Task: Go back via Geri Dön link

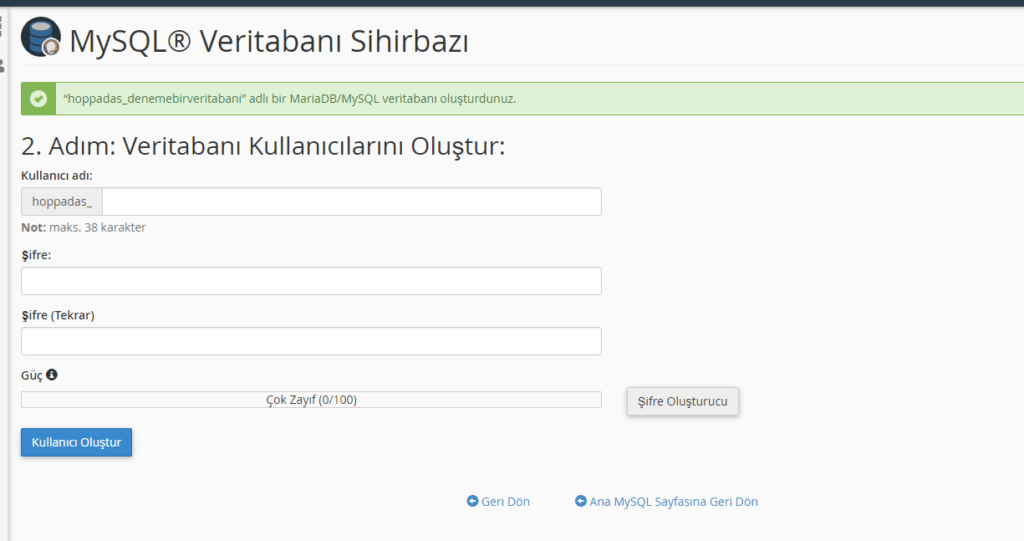Action: click(x=505, y=502)
